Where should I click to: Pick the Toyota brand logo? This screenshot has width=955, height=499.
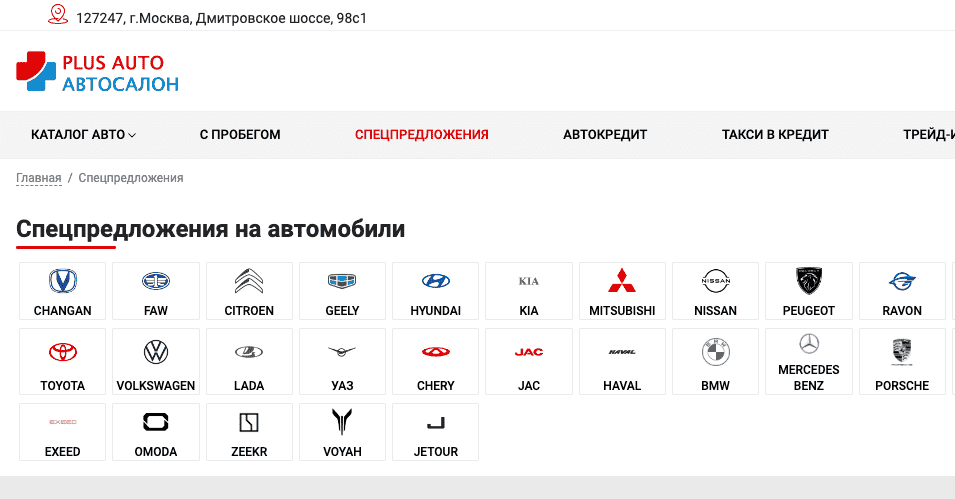coord(63,352)
